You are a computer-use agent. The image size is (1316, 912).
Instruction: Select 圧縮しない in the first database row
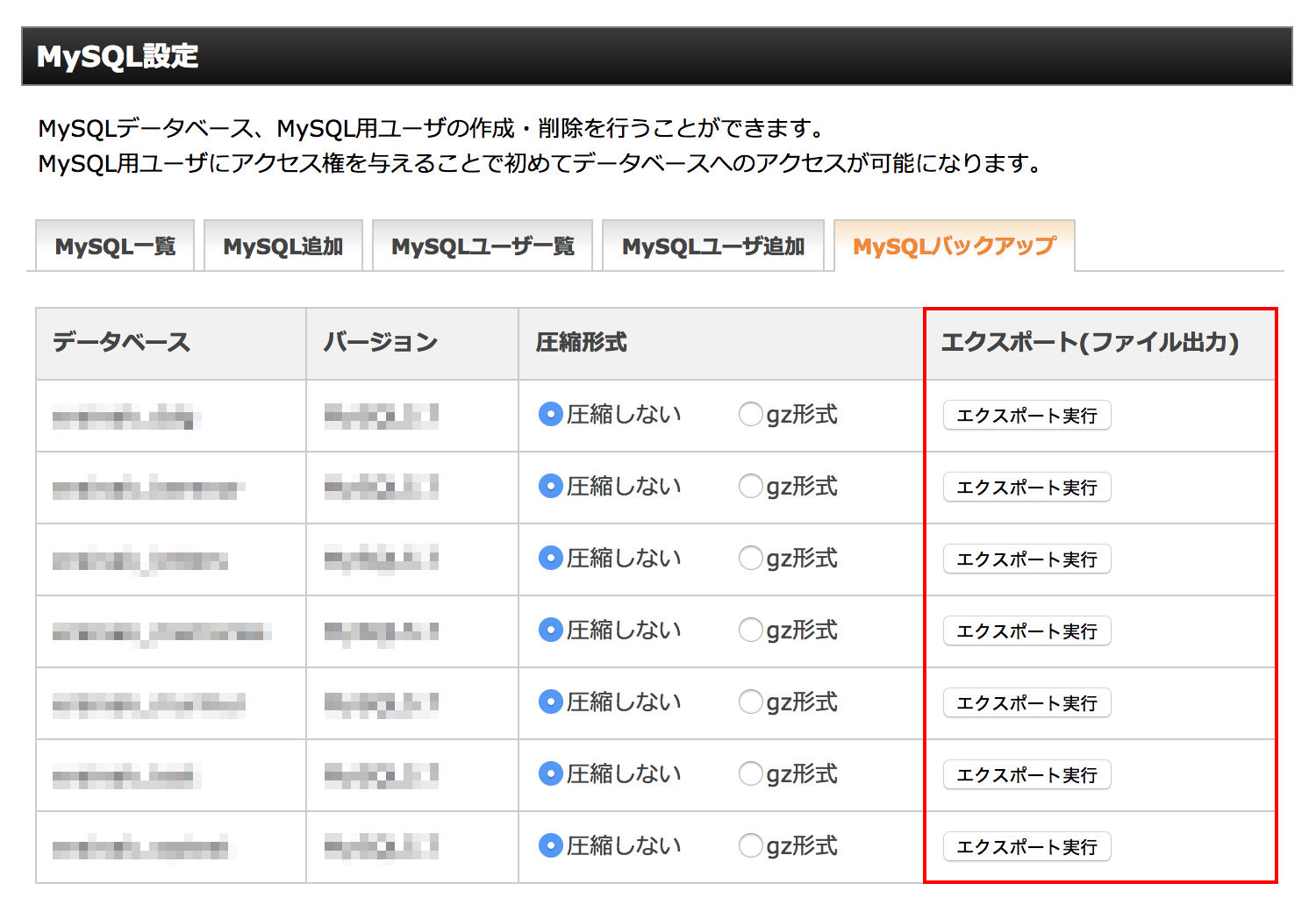click(550, 414)
